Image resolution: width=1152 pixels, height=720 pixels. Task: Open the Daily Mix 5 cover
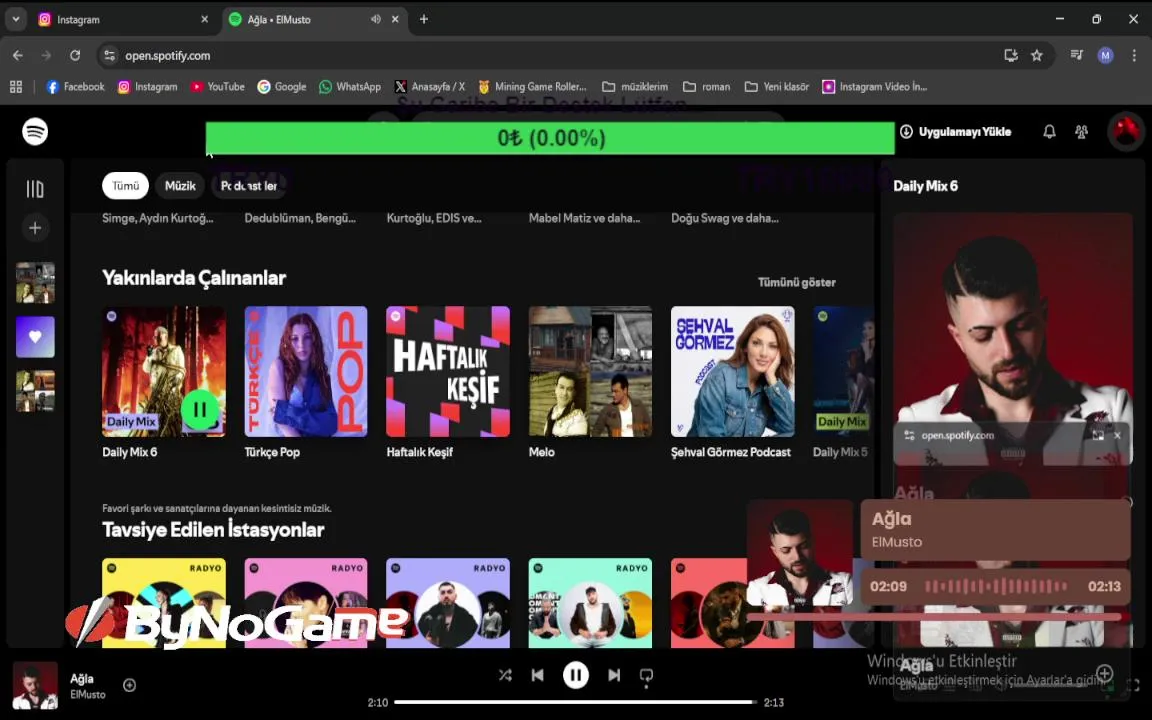tap(843, 372)
